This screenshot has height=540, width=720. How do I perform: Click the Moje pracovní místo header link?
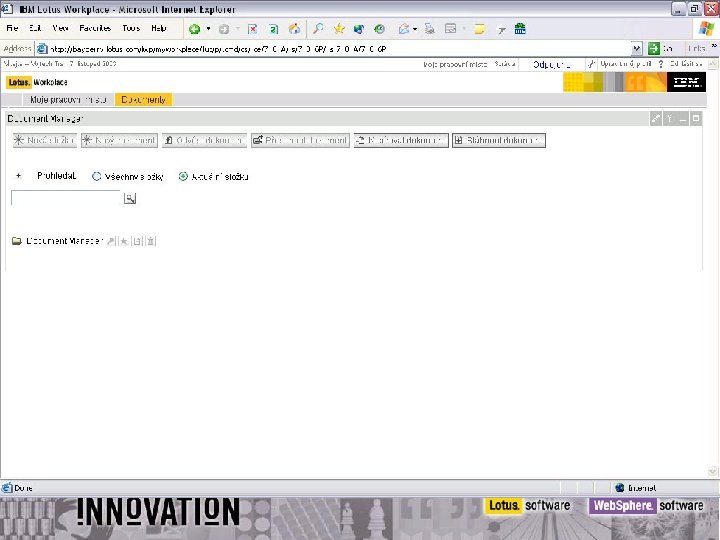[x=455, y=64]
